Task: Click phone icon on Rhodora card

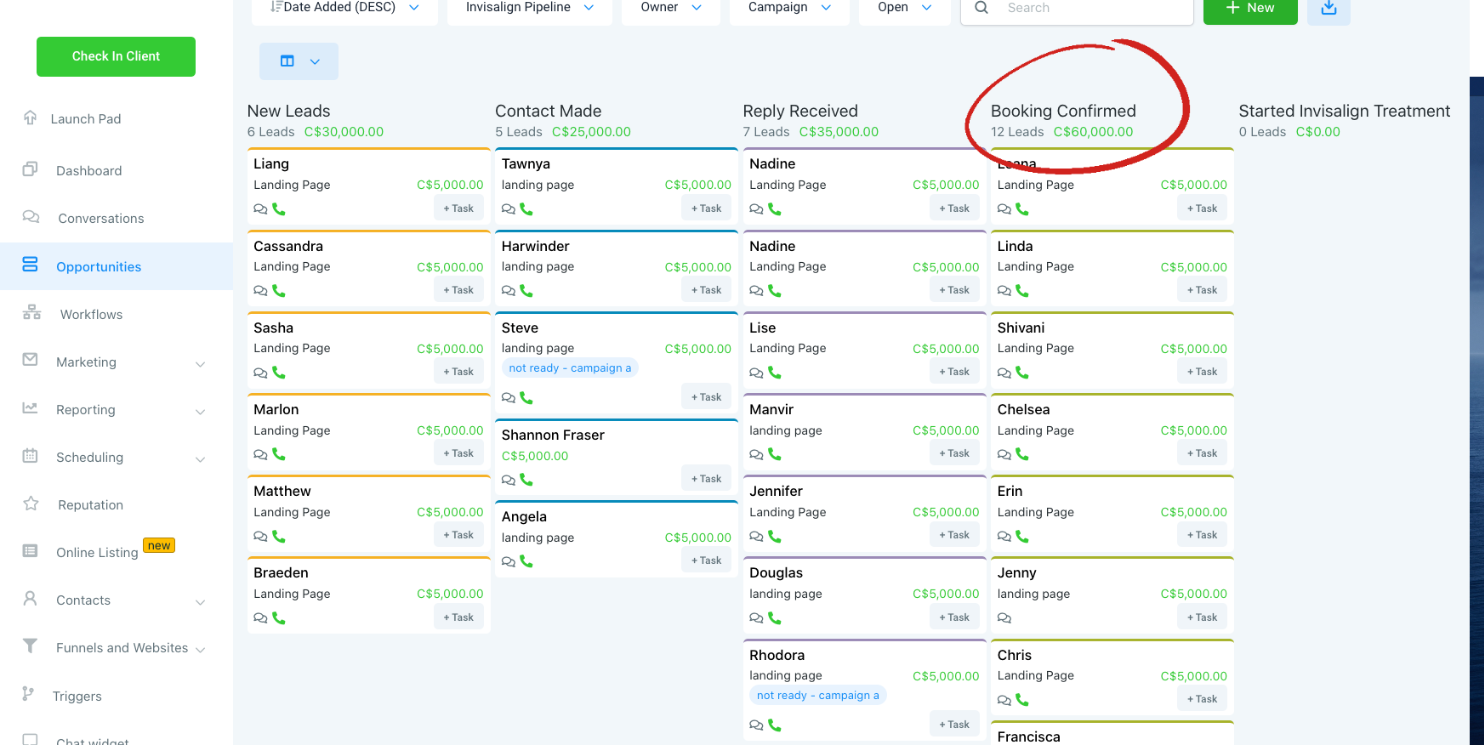Action: (x=775, y=725)
